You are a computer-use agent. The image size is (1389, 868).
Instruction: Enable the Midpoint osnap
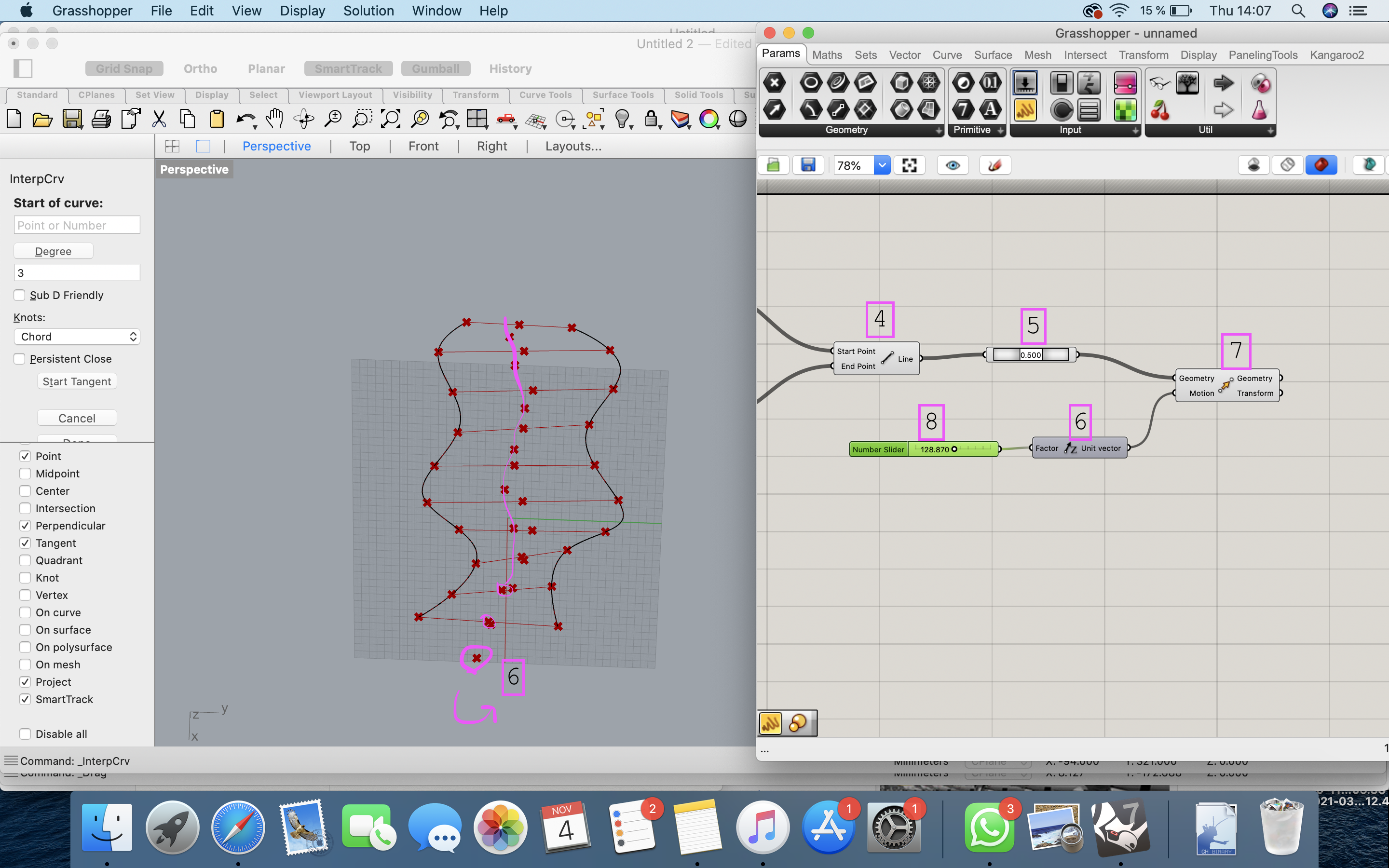[x=25, y=474]
